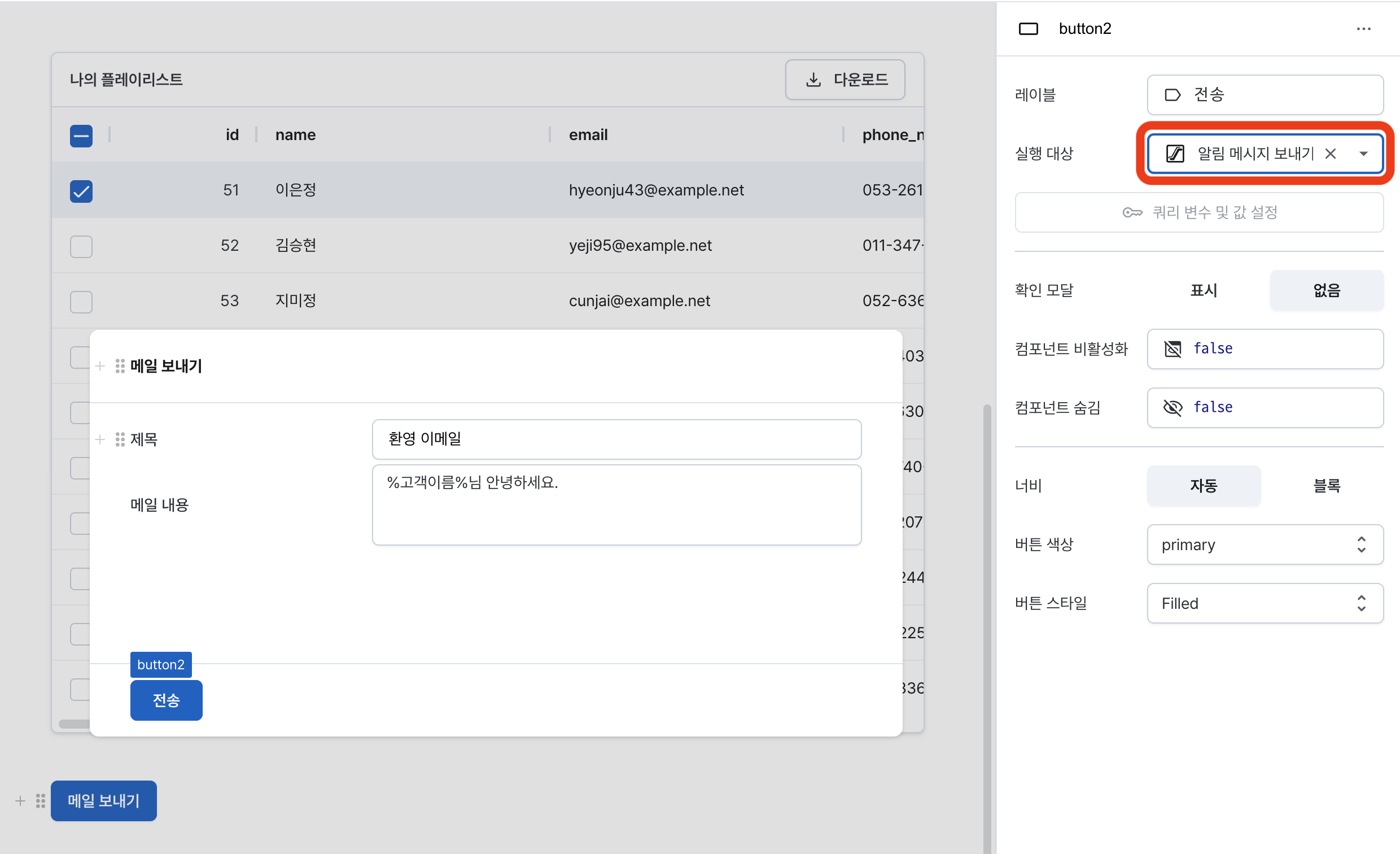Image resolution: width=1400 pixels, height=854 pixels.
Task: Click the button2 component rectangle icon
Action: 1028,29
